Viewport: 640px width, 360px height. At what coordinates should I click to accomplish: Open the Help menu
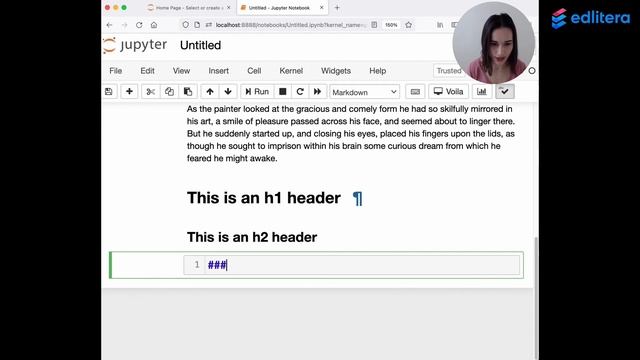(378, 71)
